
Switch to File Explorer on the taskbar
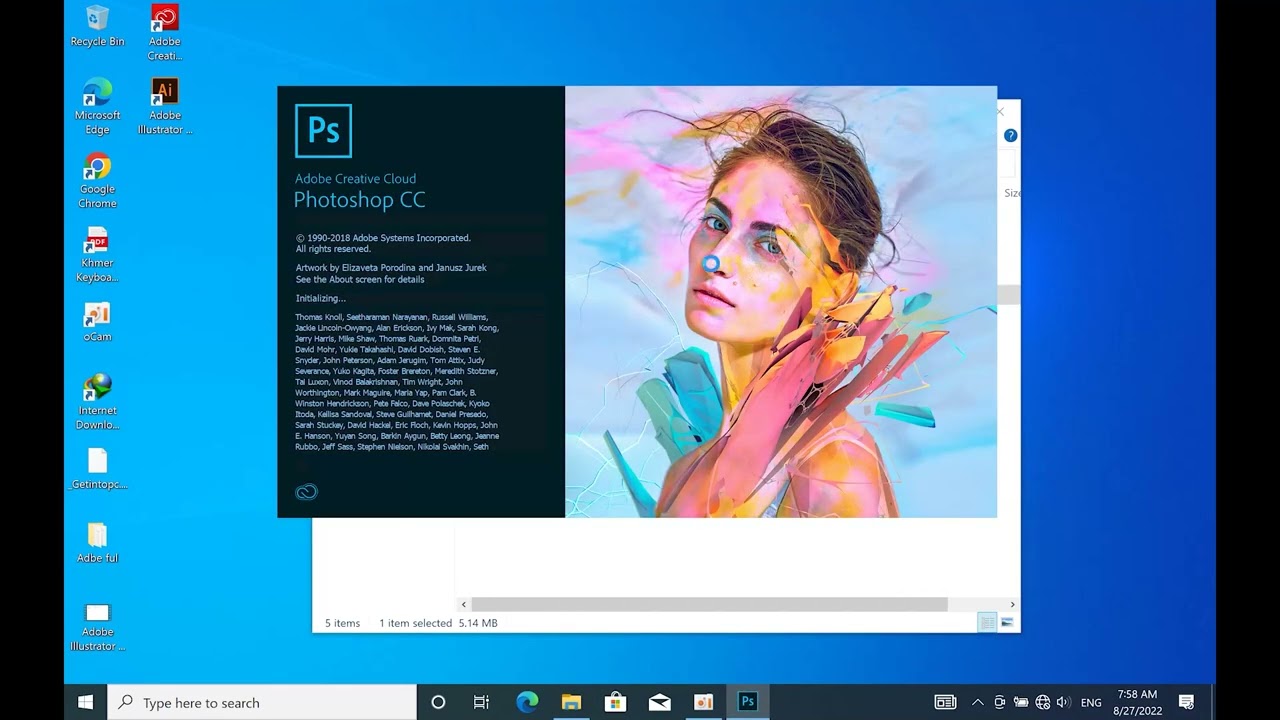pyautogui.click(x=571, y=702)
